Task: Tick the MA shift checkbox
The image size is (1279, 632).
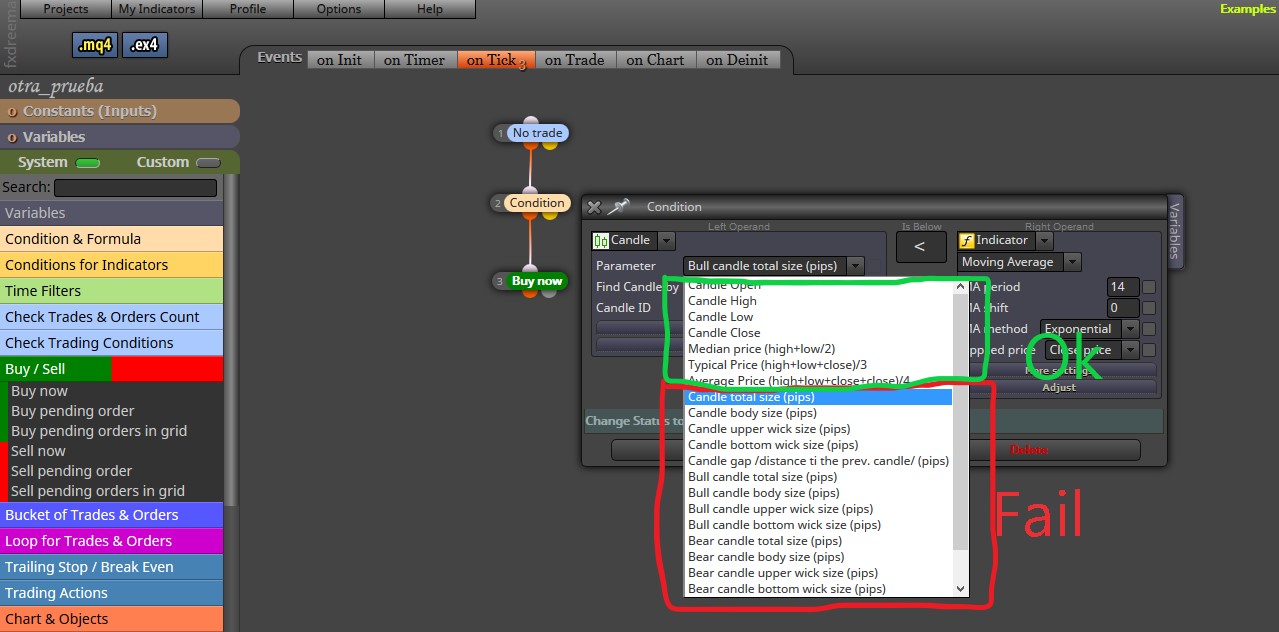Action: 1149,308
